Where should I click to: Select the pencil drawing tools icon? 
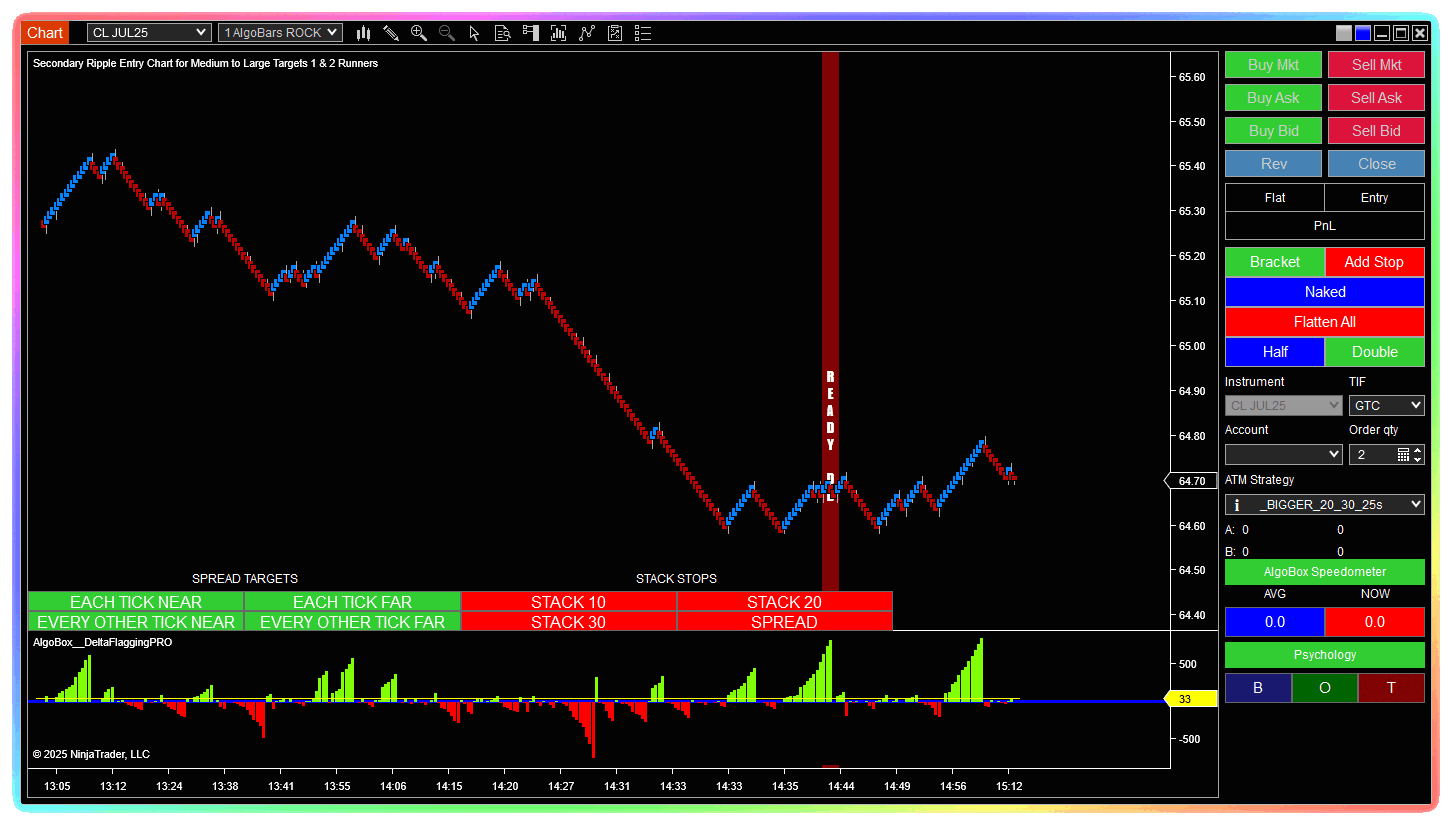(391, 33)
